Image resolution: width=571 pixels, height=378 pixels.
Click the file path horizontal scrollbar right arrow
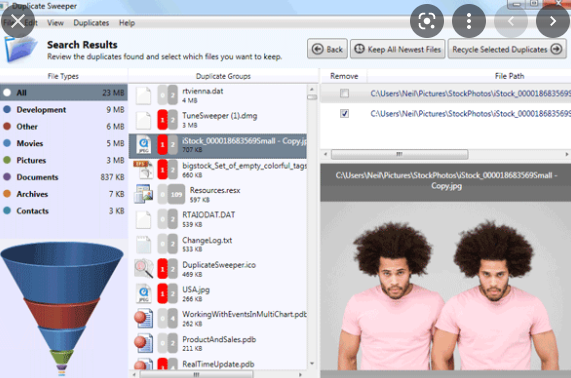[x=567, y=154]
